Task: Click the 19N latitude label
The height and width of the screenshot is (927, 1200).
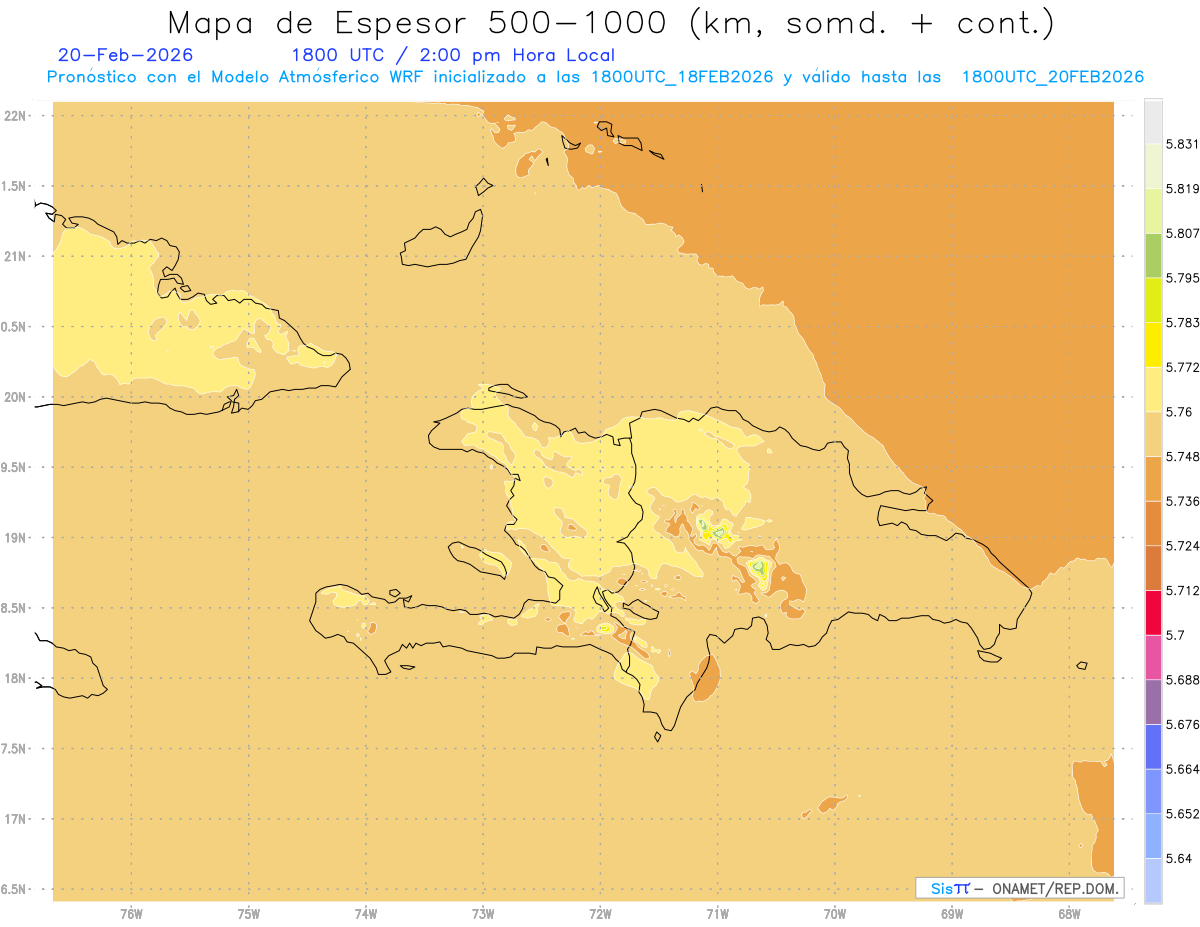Action: [x=16, y=538]
